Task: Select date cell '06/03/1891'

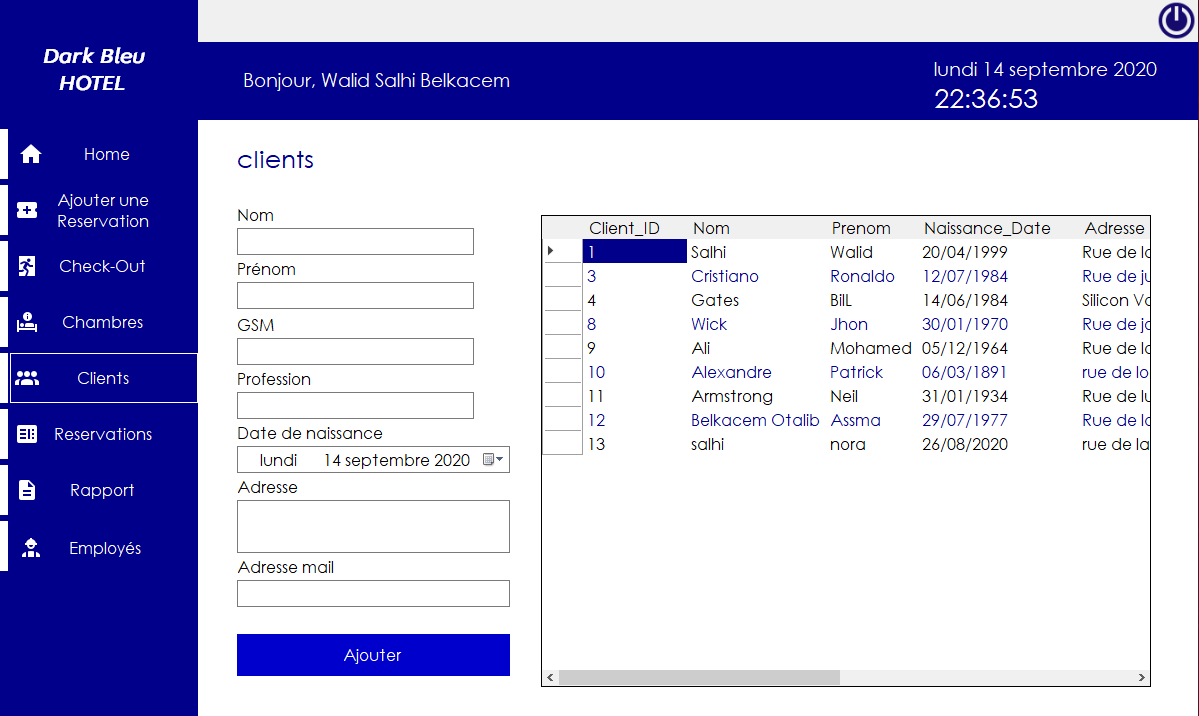Action: pos(964,373)
